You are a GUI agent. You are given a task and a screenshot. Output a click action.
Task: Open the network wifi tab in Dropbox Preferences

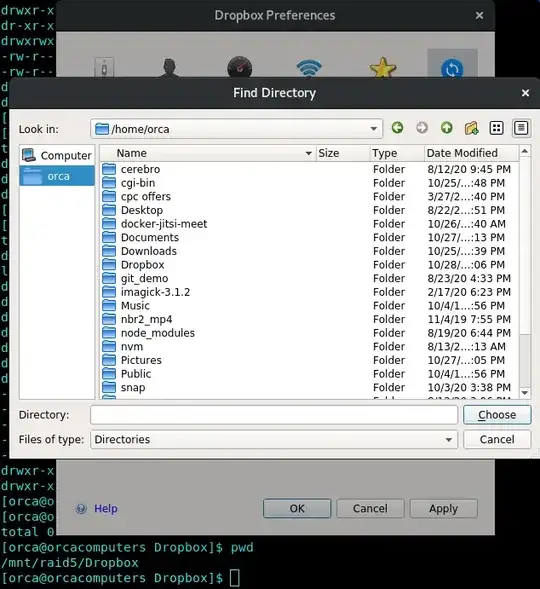pyautogui.click(x=309, y=68)
